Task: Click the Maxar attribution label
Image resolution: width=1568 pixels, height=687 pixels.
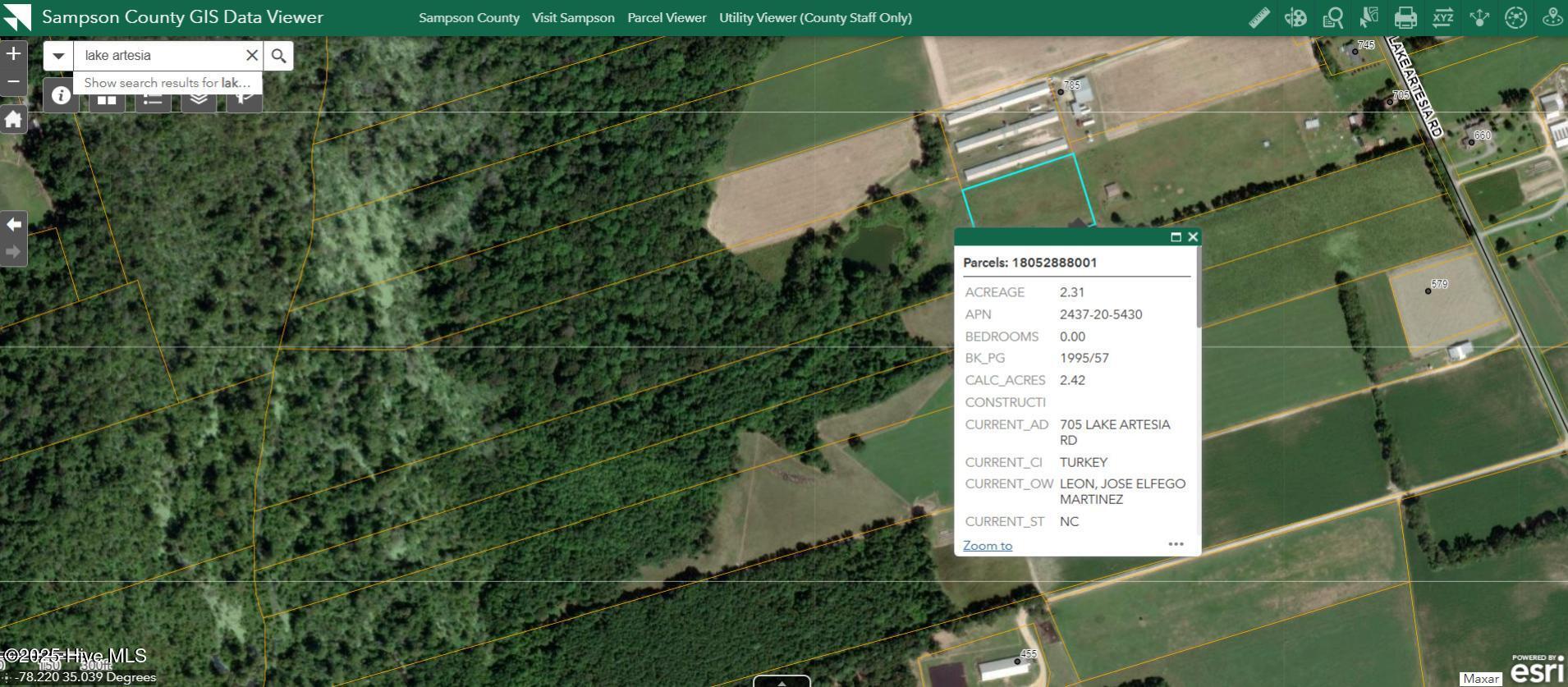Action: (1481, 679)
